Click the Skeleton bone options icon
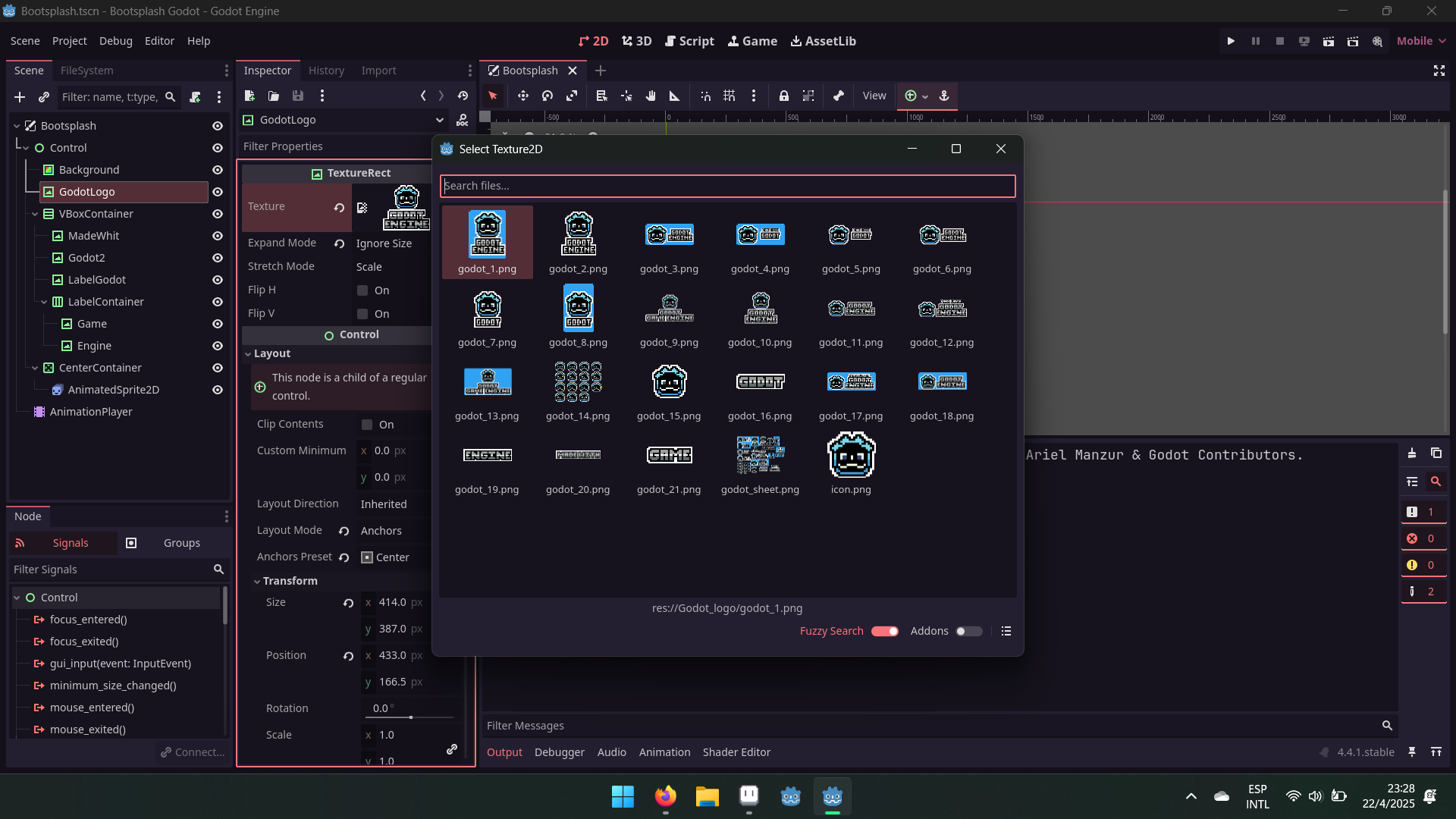 point(838,96)
